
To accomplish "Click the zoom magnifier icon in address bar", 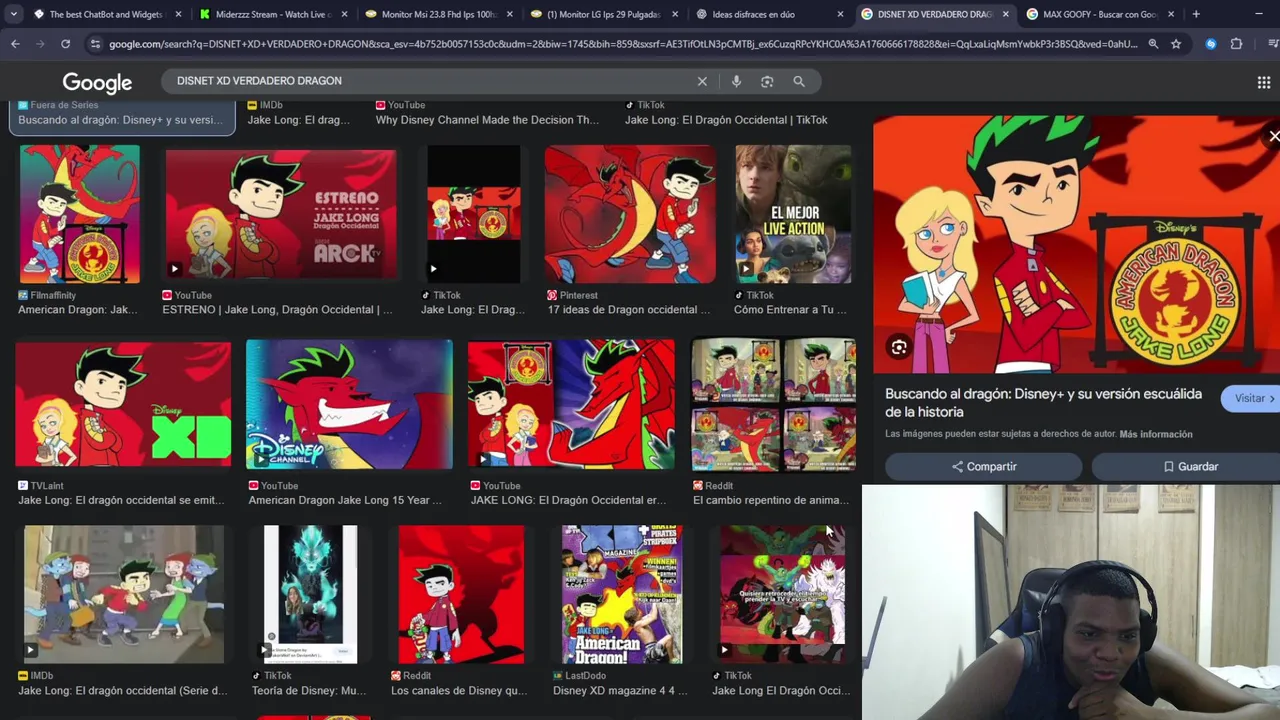I will click(1153, 44).
